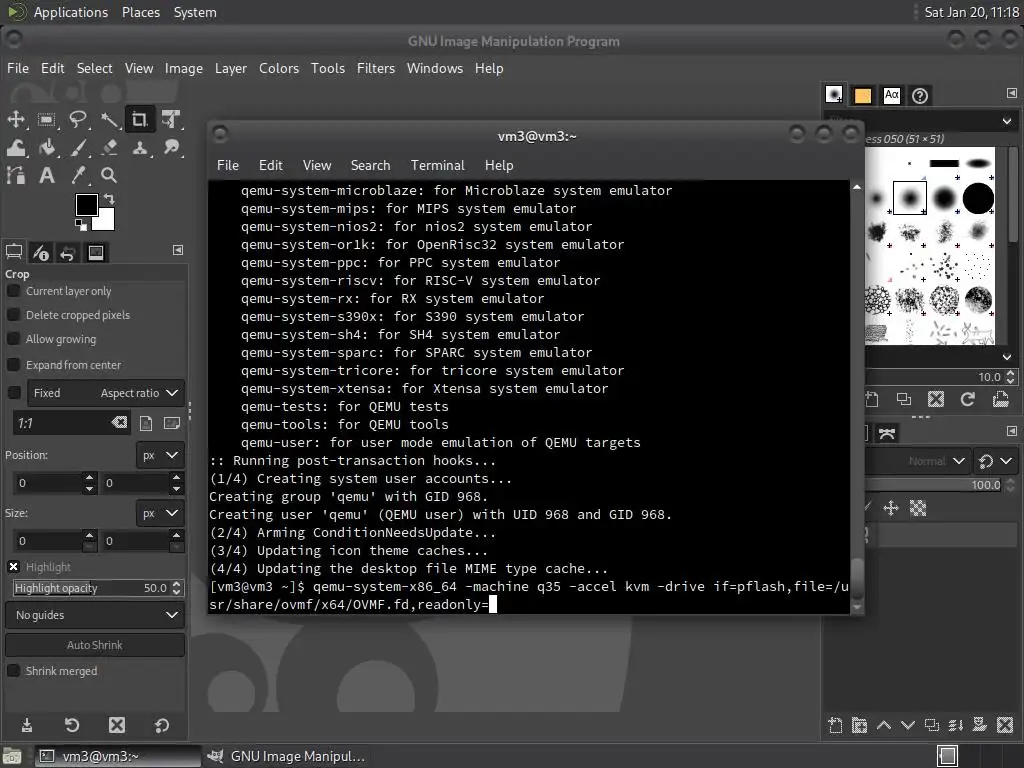Open GIMP Filters menu

point(376,68)
